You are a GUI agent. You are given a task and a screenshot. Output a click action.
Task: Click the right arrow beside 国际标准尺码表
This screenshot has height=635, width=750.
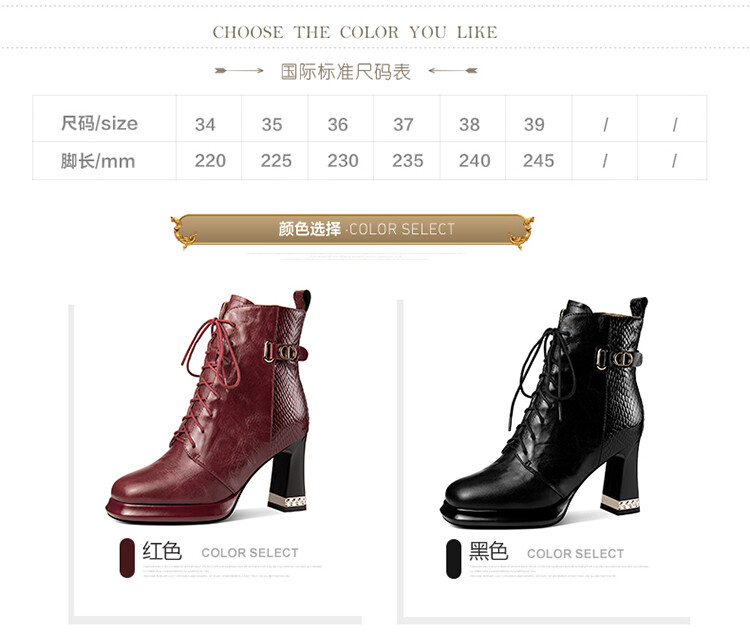[x=452, y=71]
